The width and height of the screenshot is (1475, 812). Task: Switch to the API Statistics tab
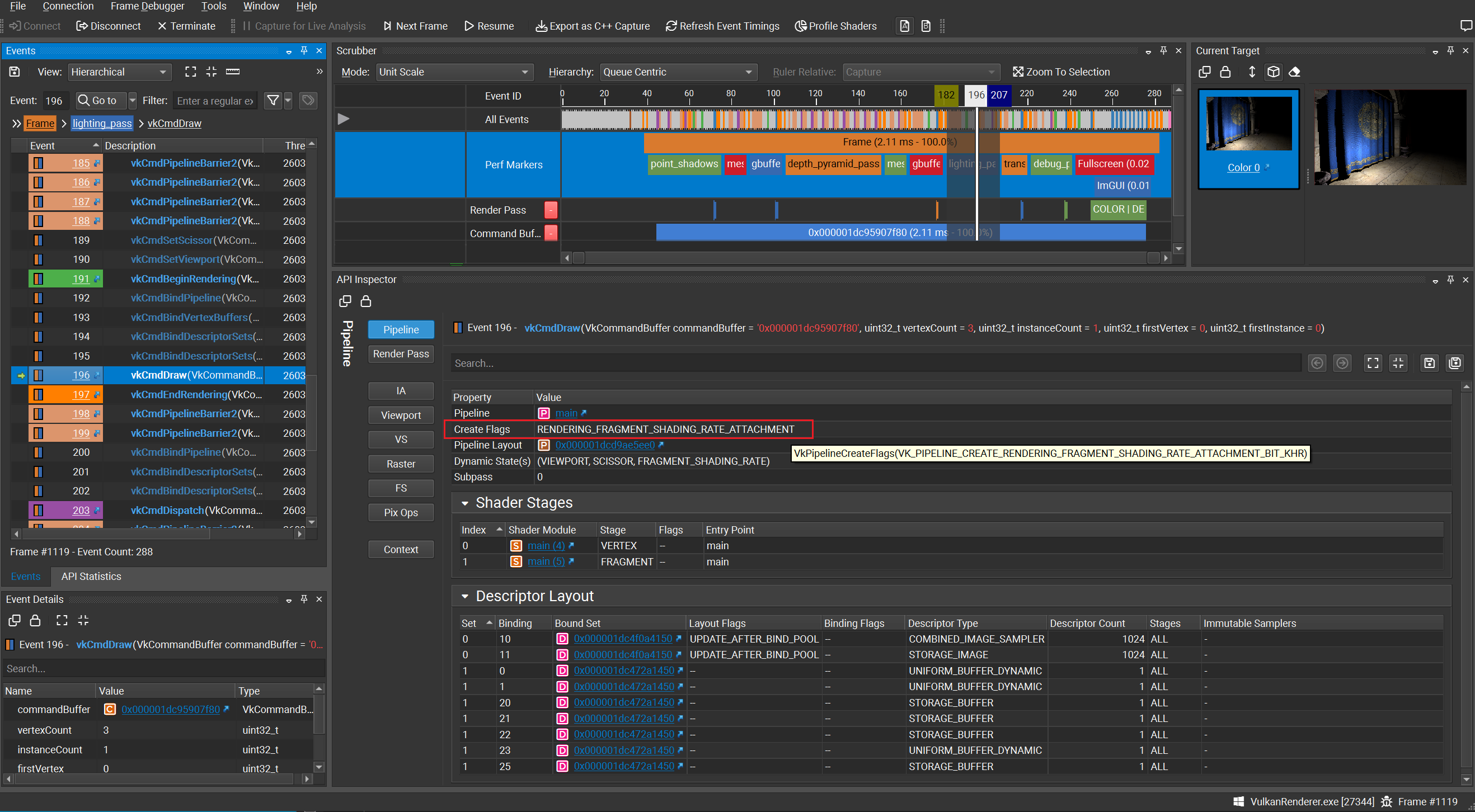(91, 576)
